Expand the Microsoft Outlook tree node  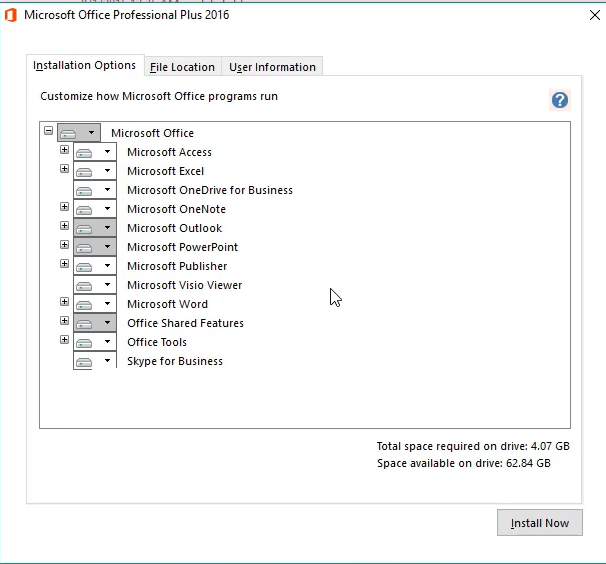[x=64, y=226]
